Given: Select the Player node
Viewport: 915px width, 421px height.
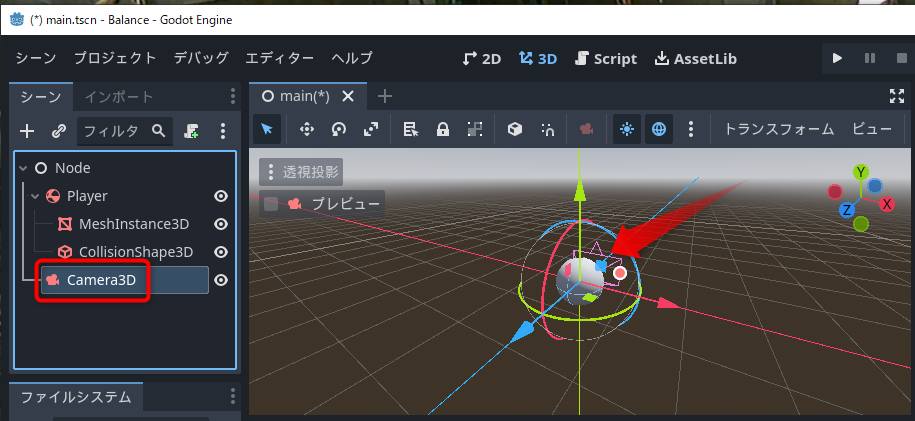Looking at the screenshot, I should click(x=87, y=196).
